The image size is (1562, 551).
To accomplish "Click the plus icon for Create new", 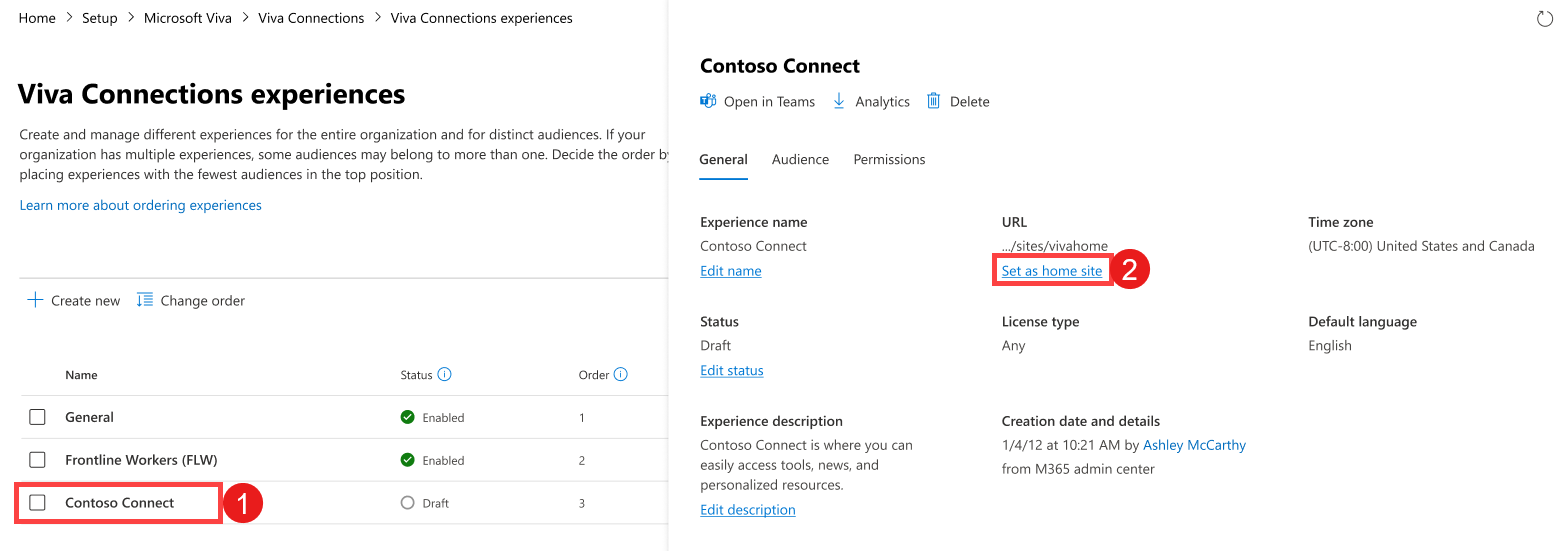I will point(35,300).
